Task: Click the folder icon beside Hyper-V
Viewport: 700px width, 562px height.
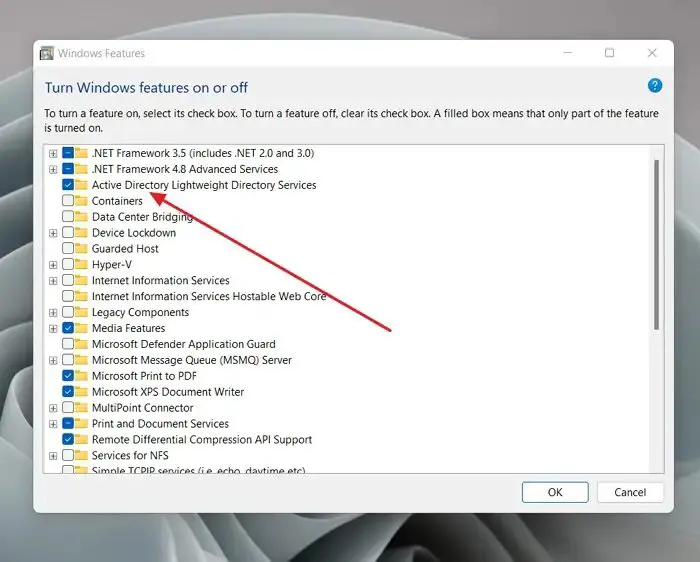Action: [81, 264]
